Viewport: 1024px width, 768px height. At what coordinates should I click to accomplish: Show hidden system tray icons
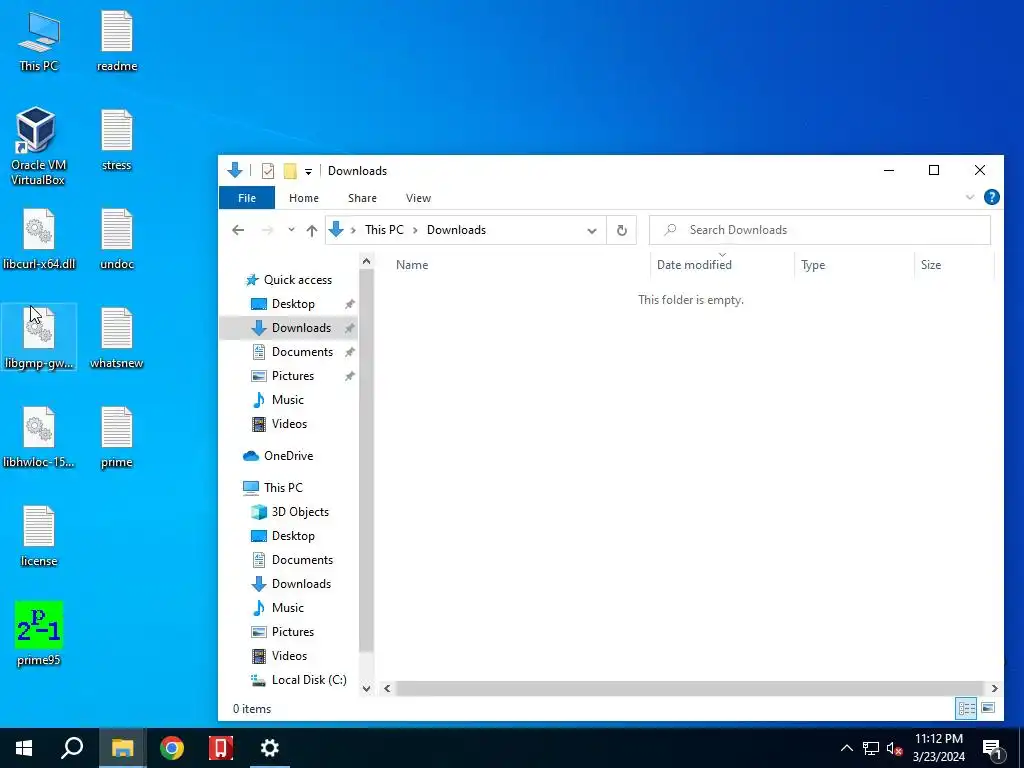click(846, 748)
